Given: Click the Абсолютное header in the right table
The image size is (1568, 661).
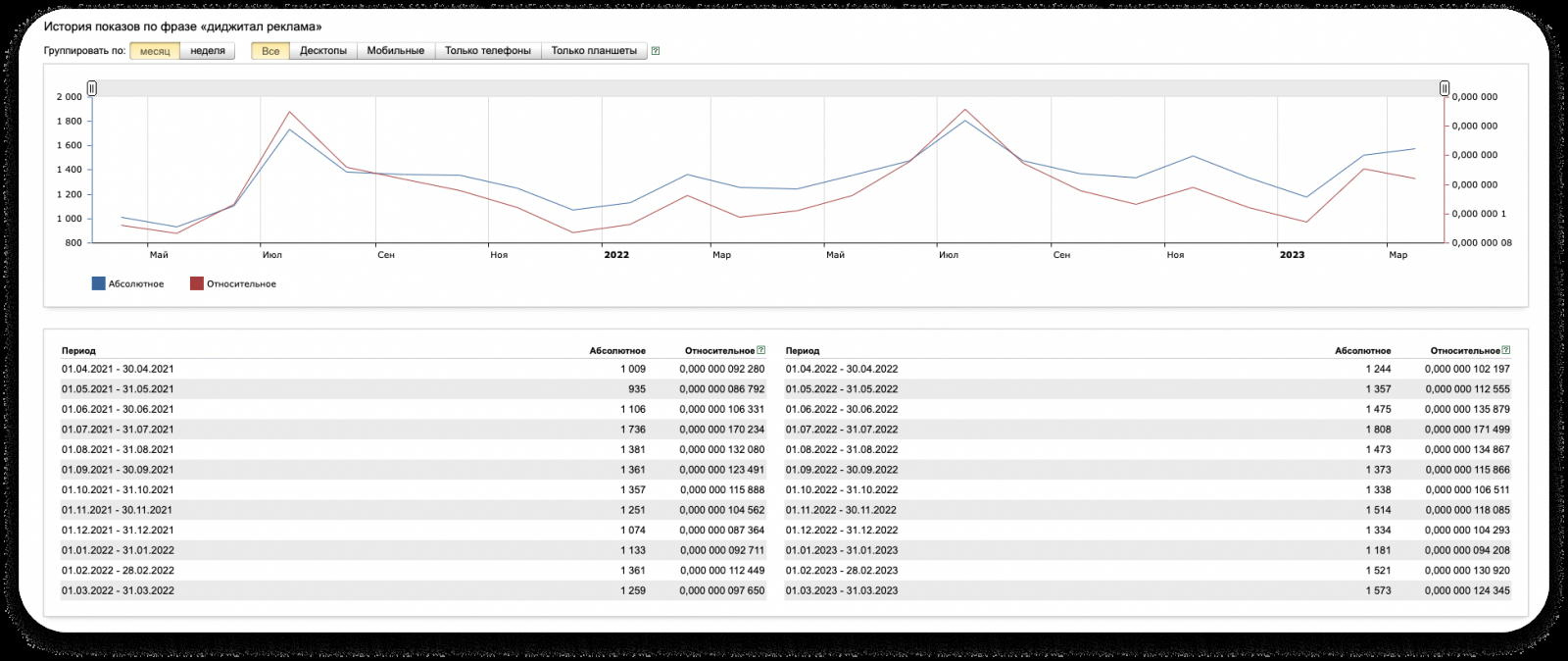Looking at the screenshot, I should click(x=1362, y=350).
